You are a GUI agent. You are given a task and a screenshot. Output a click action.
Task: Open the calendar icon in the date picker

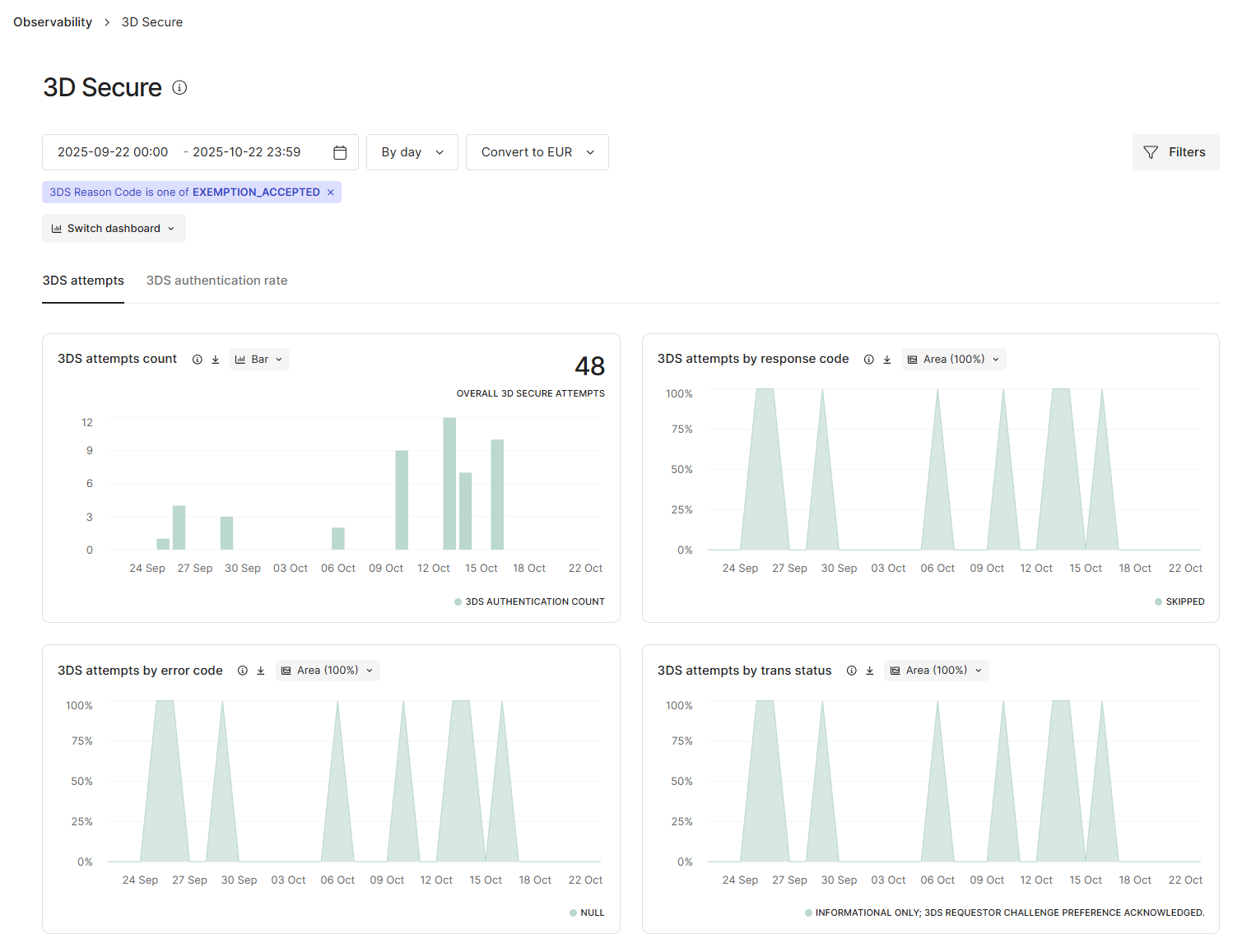[x=340, y=152]
